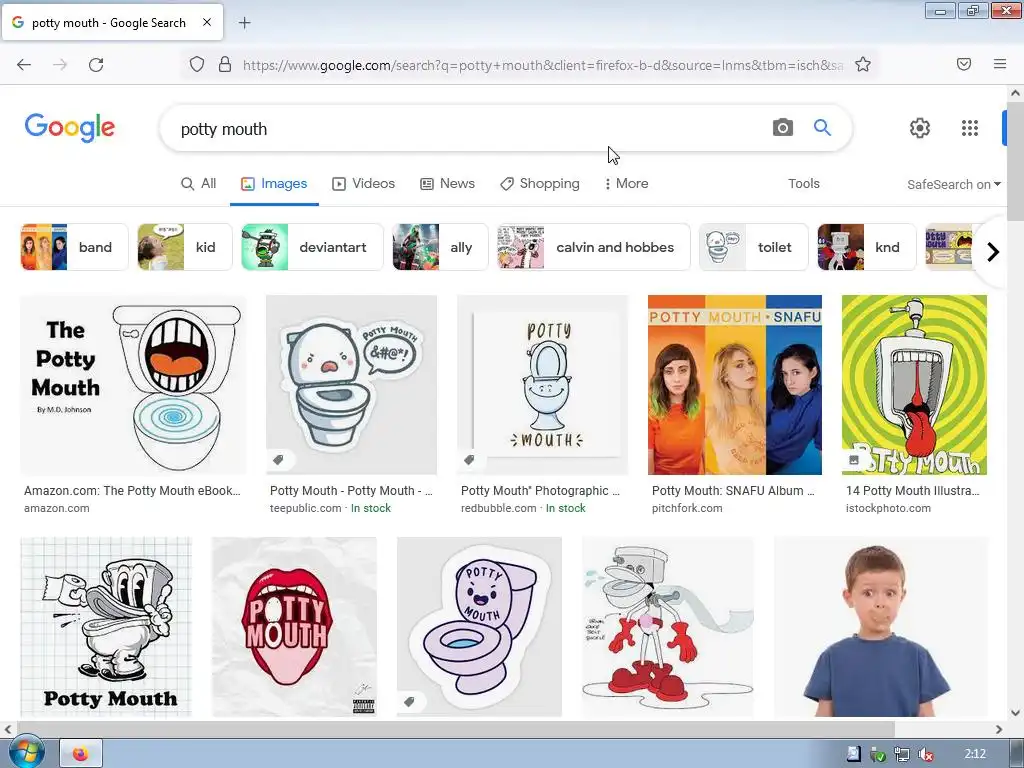Filter results by the kid chip

185,247
